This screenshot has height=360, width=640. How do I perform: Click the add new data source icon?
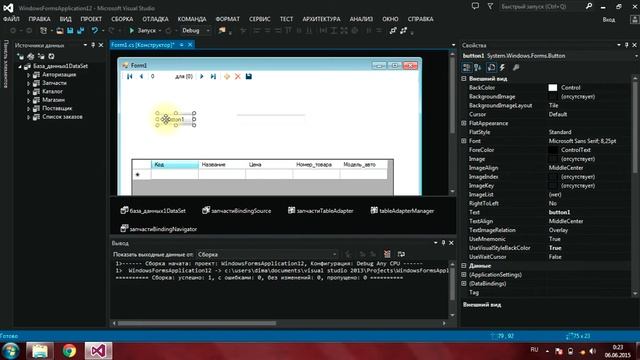(x=20, y=56)
